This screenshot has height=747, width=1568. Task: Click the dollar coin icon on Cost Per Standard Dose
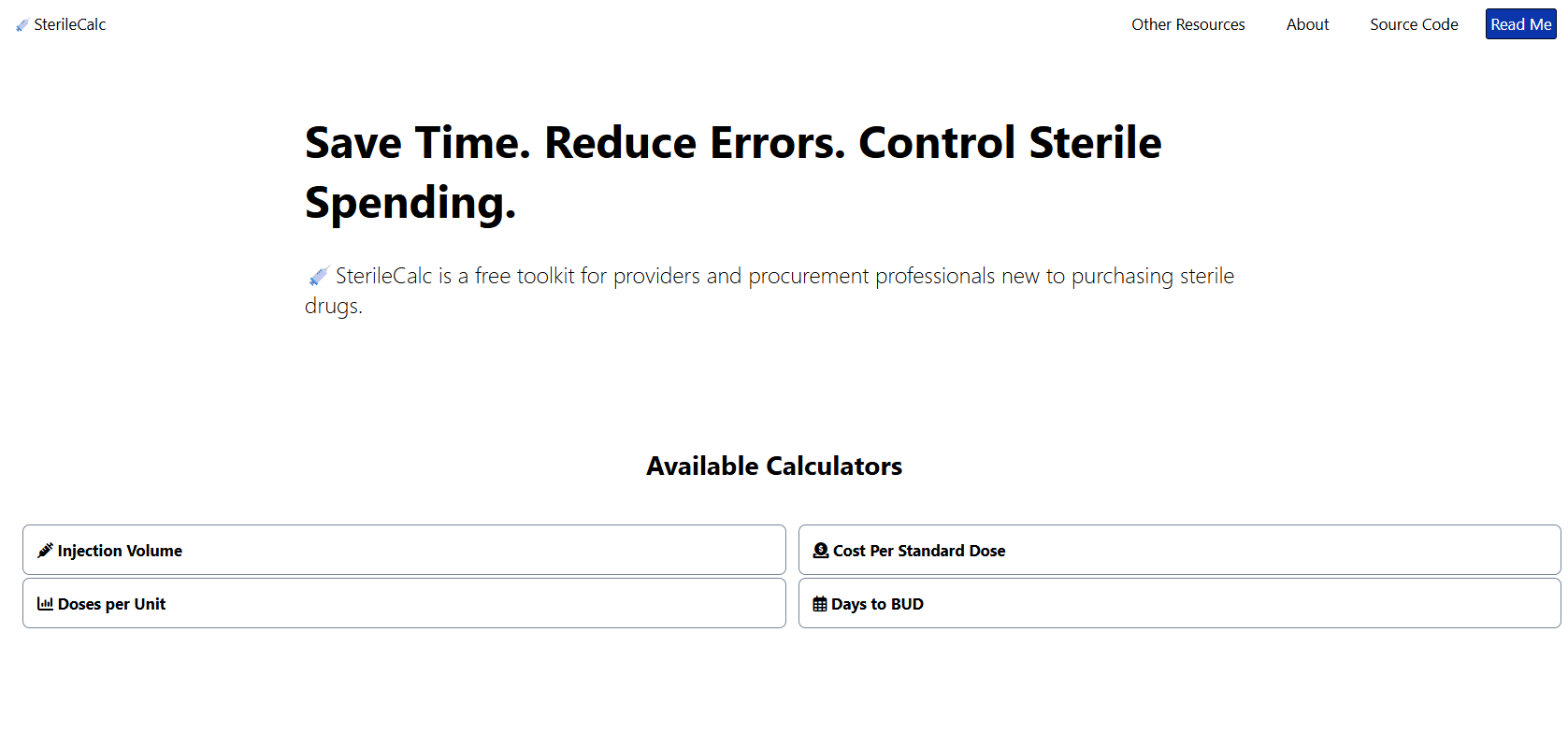coord(820,550)
